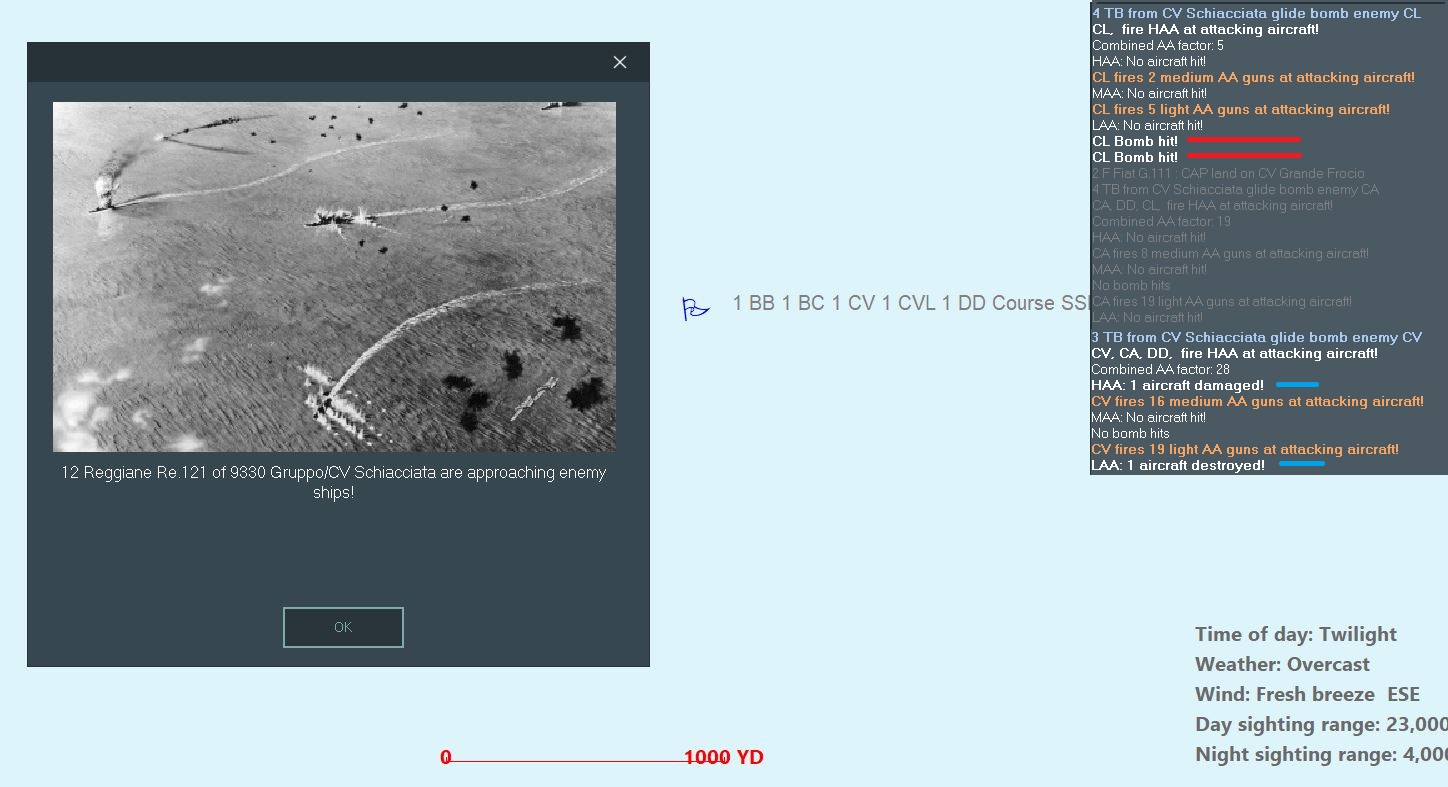Screen dimensions: 1448x787
Task: Select 'LAA: 1 aircraft destroyed!' log entry
Action: click(x=1178, y=465)
